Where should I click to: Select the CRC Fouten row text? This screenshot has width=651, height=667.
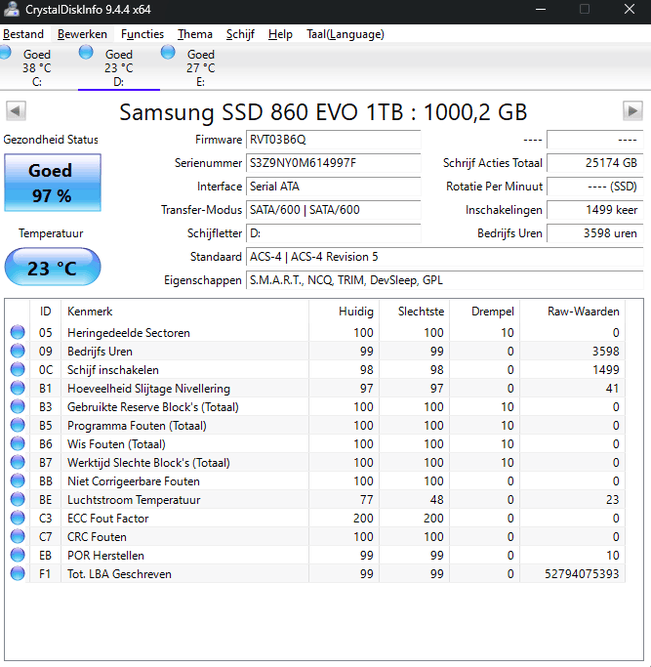pyautogui.click(x=97, y=537)
